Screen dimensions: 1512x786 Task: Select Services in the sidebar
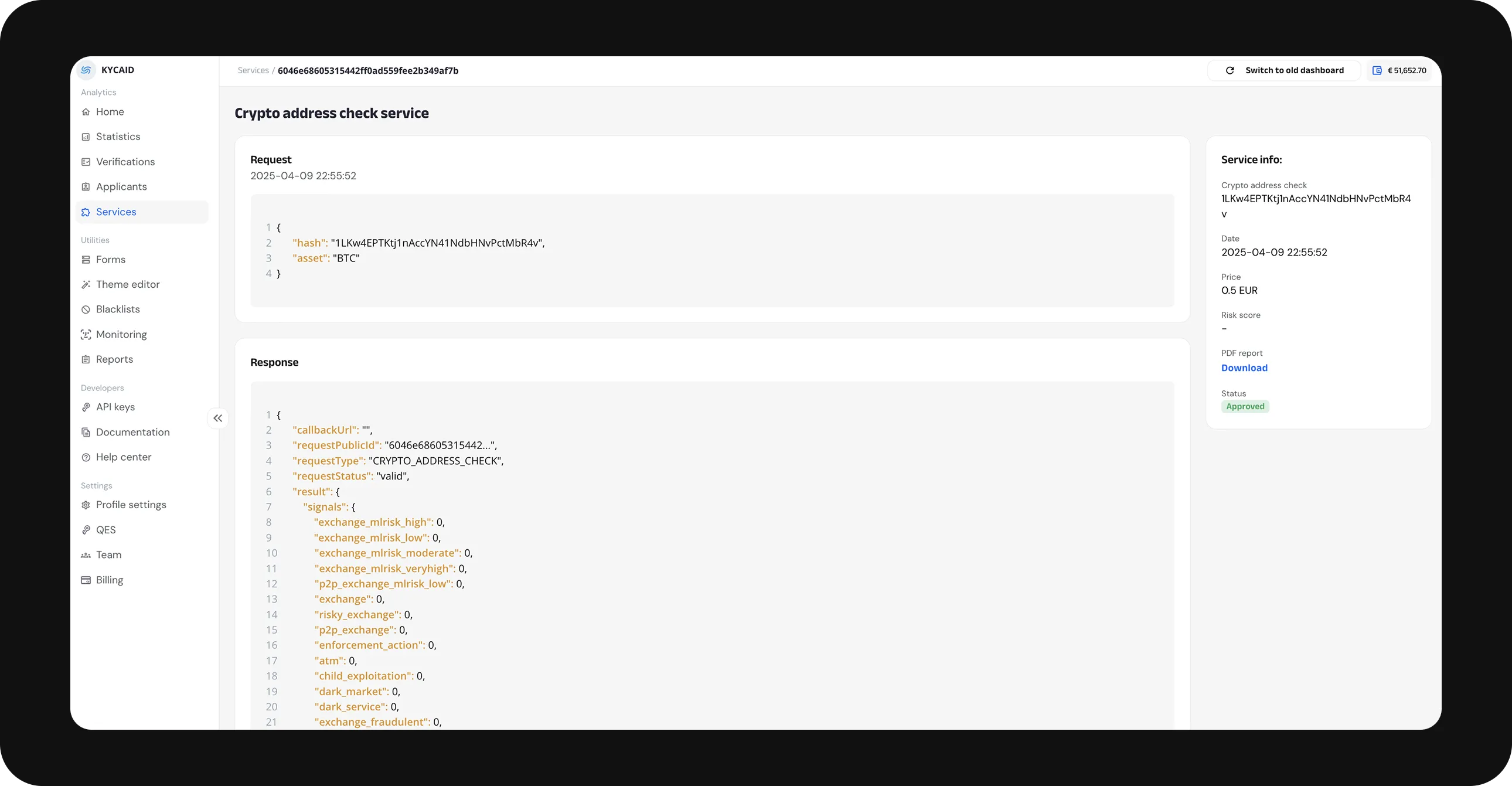[115, 212]
